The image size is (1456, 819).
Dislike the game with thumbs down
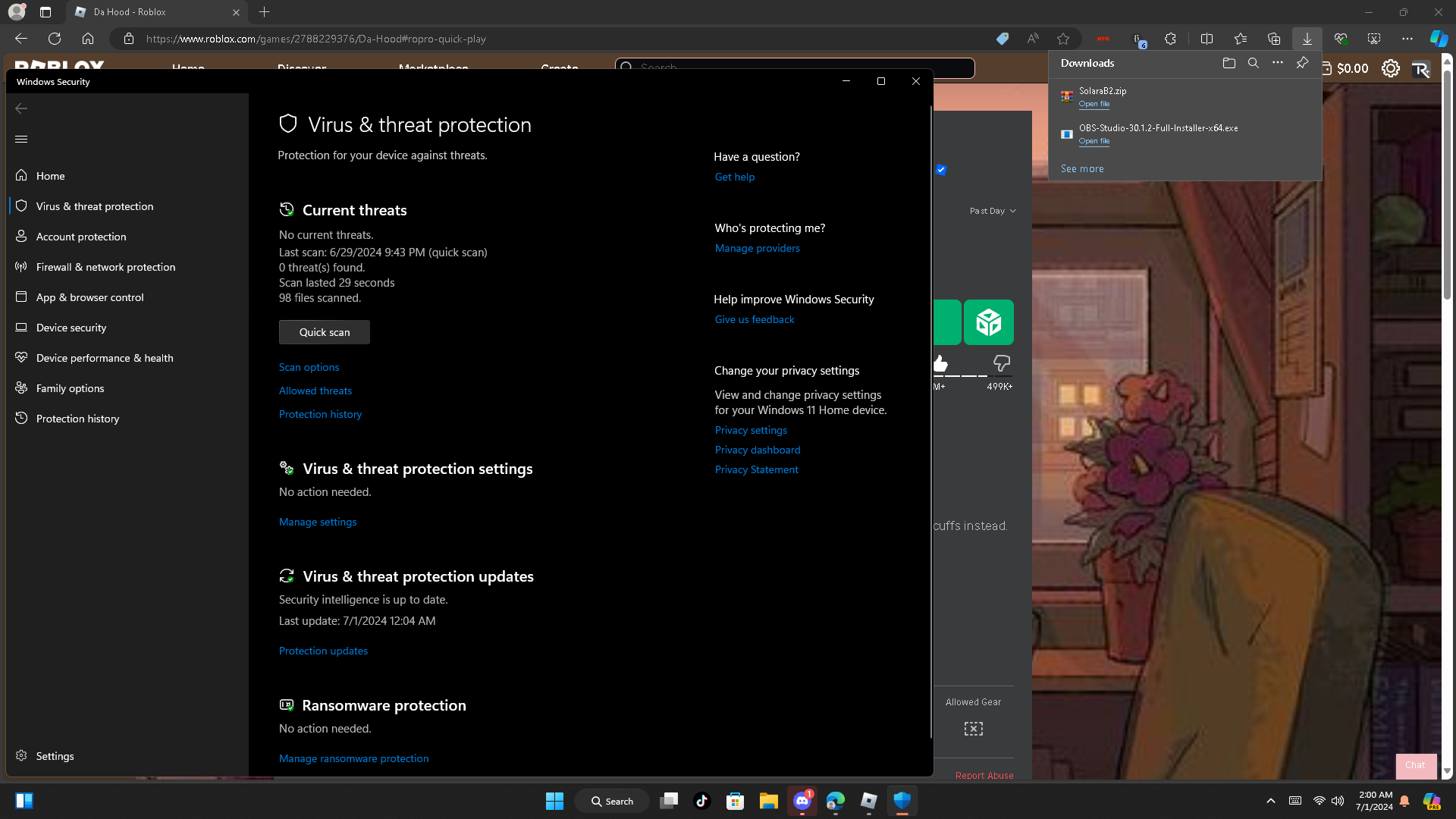1002,363
